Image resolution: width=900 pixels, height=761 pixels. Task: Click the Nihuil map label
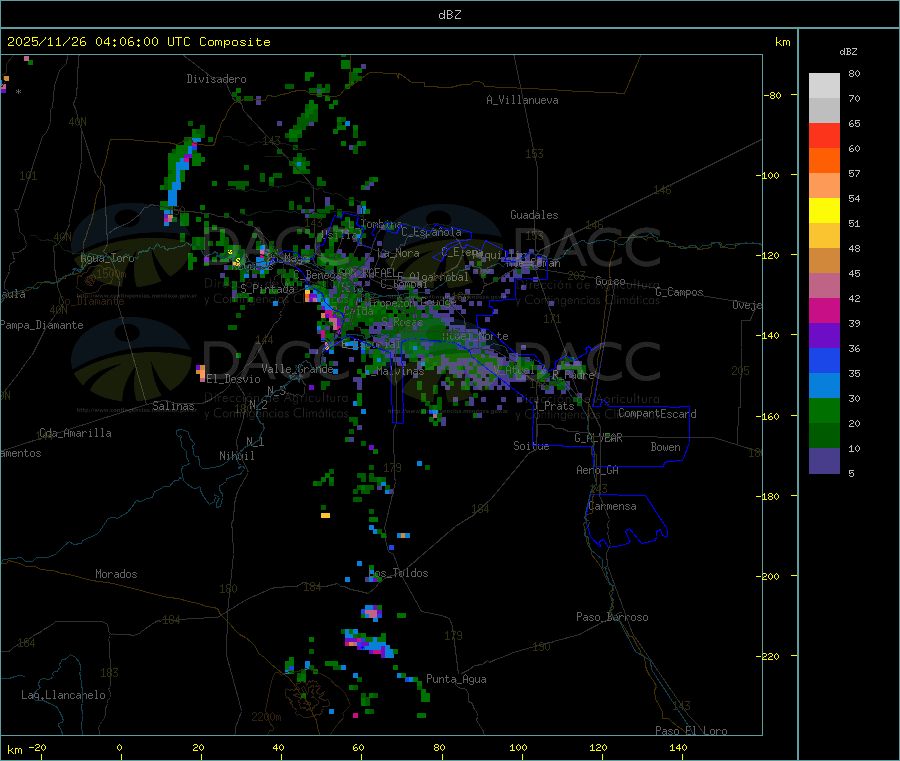click(237, 456)
